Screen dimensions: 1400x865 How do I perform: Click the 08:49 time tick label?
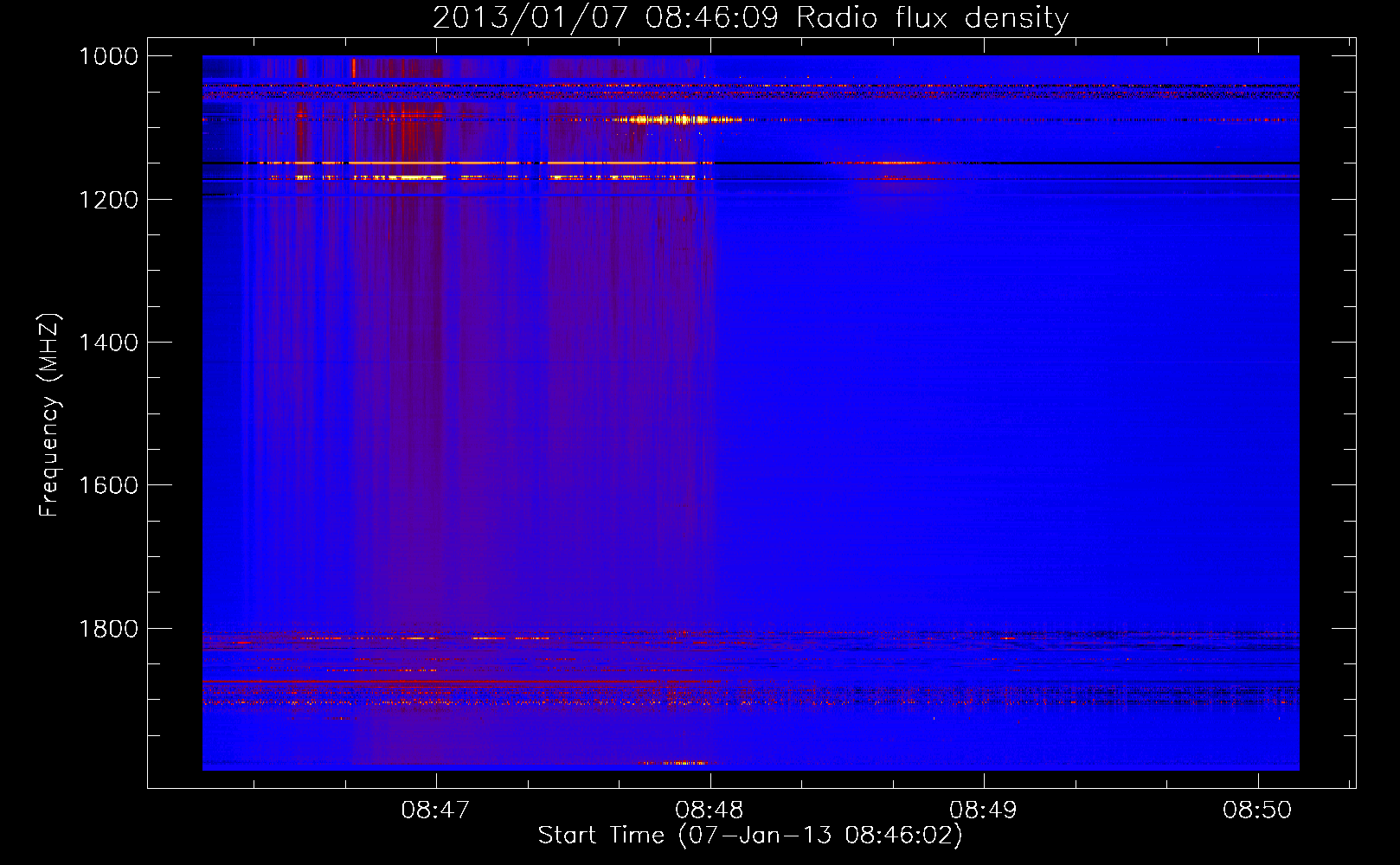[983, 810]
